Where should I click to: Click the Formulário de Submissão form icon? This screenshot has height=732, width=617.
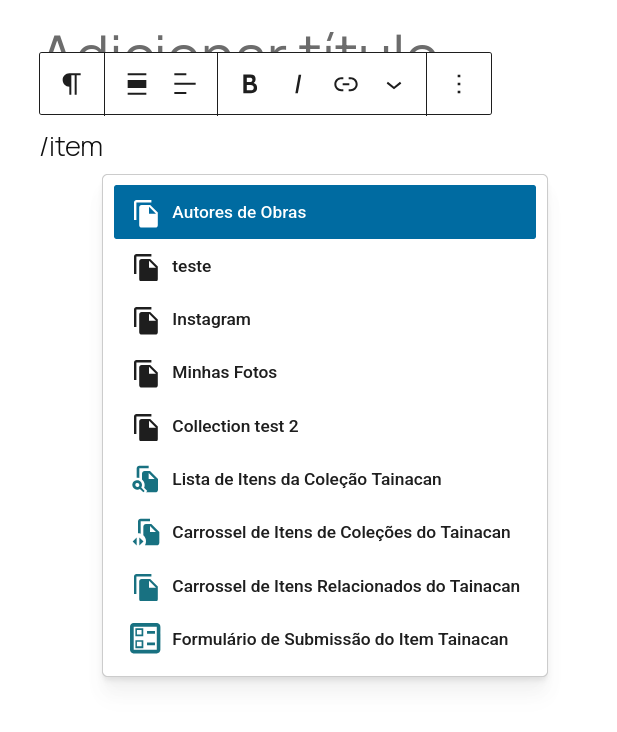(146, 639)
